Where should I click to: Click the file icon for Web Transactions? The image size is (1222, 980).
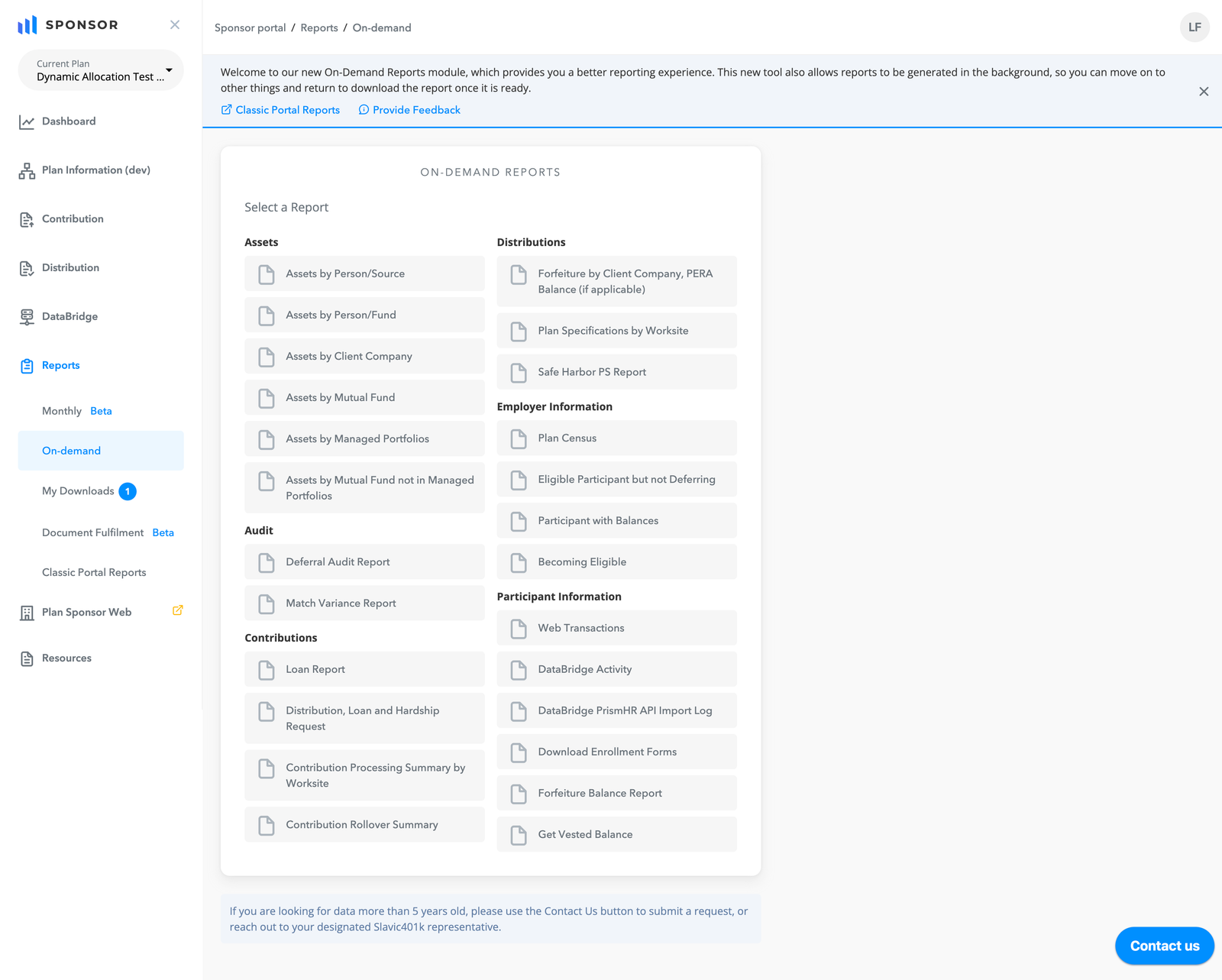pos(519,629)
